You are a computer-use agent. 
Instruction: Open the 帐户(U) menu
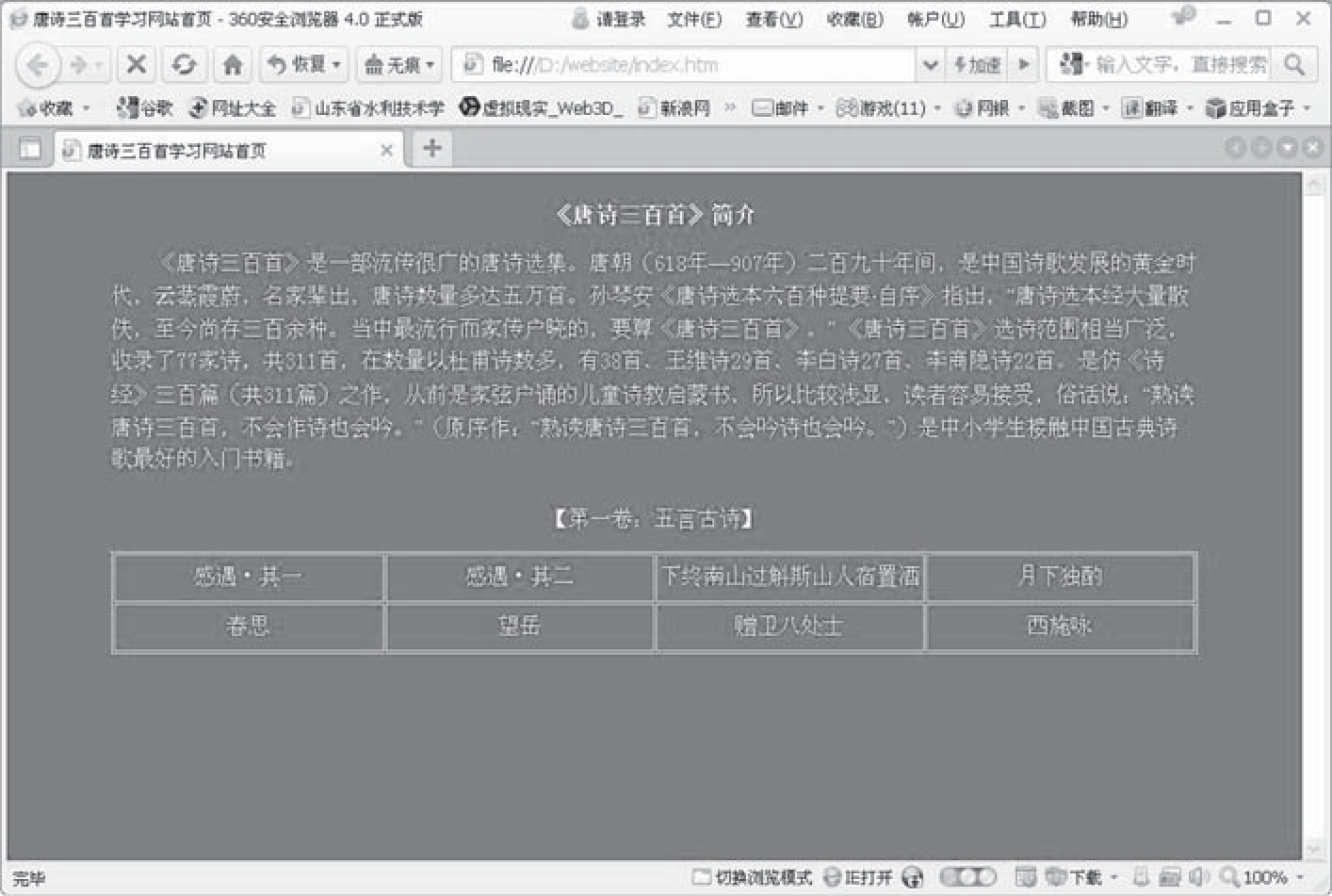(x=935, y=19)
